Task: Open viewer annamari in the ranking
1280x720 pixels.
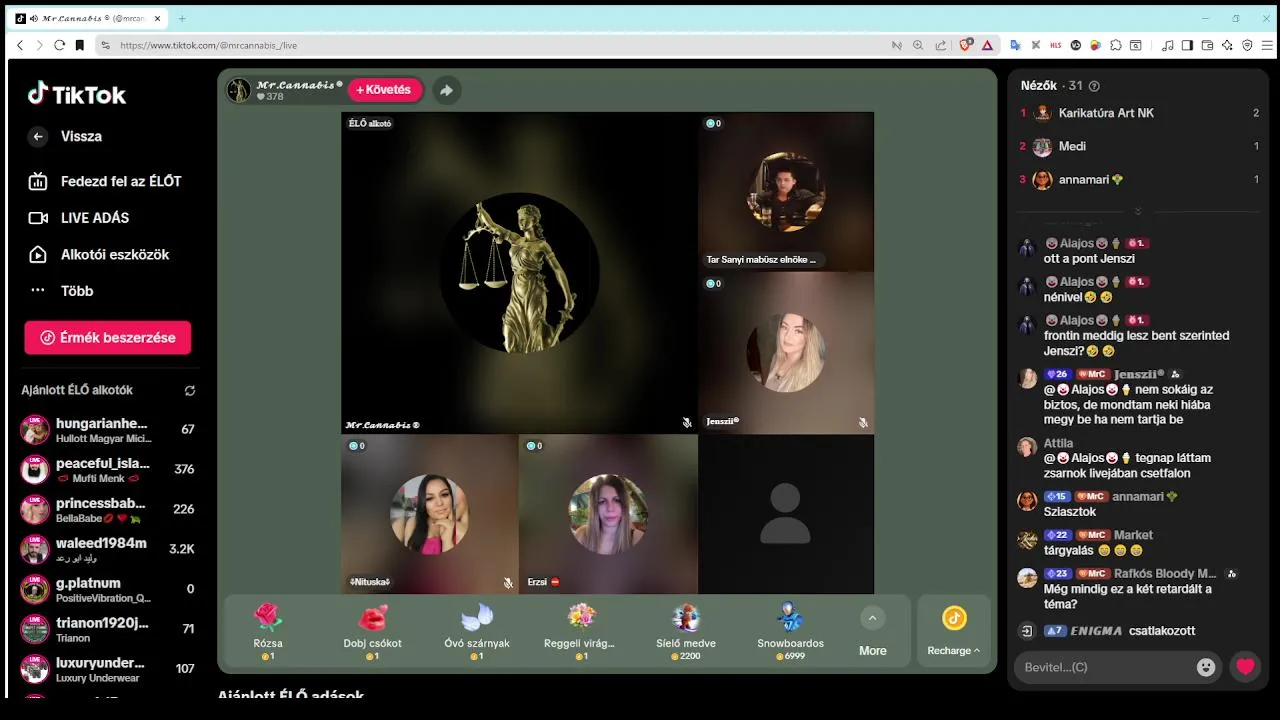Action: point(1138,180)
